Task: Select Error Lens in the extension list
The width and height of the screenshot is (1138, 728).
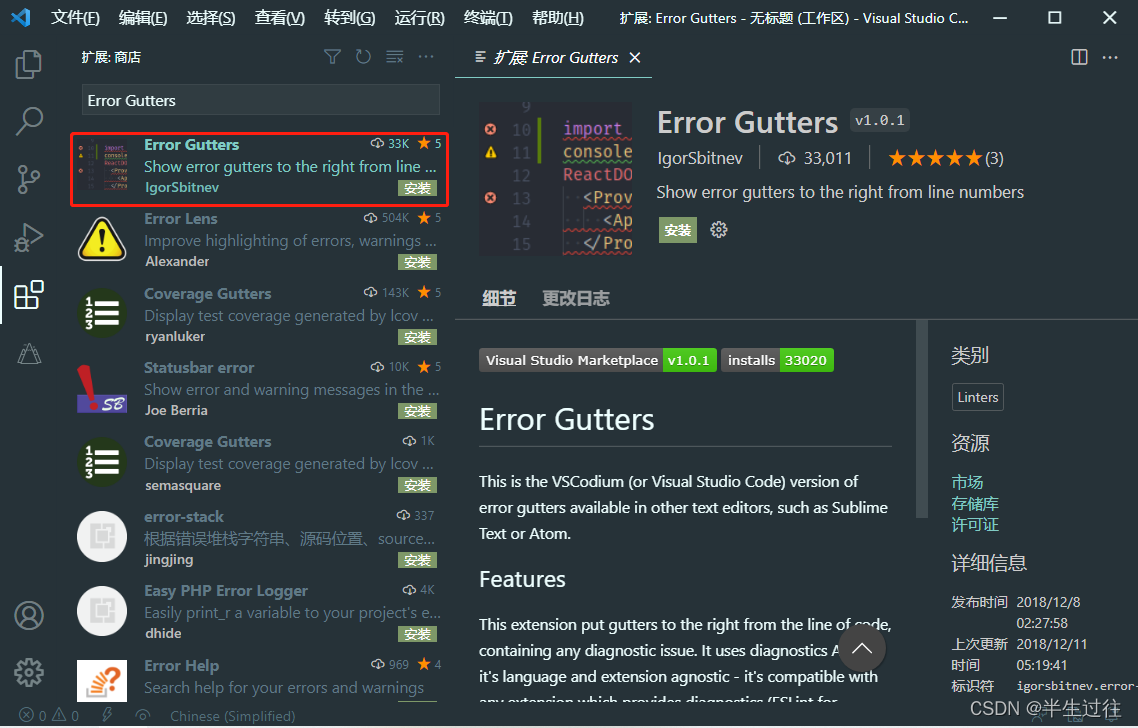Action: tap(259, 240)
